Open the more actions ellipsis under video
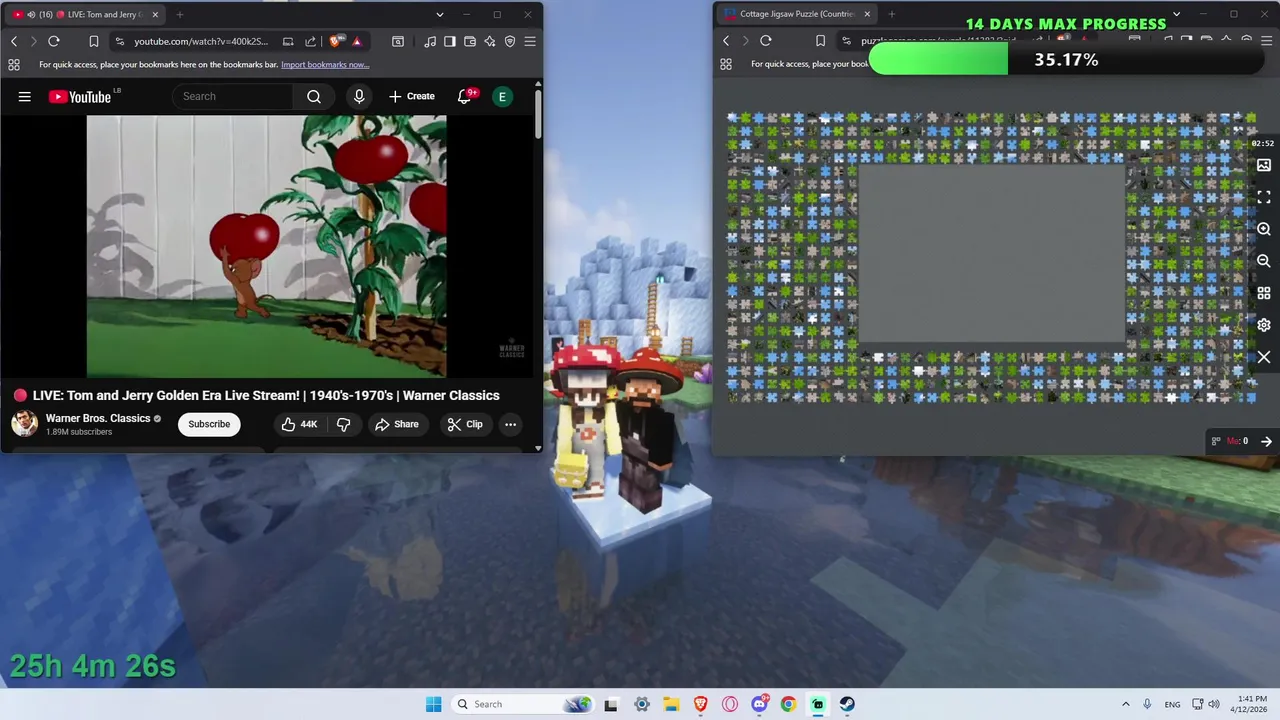This screenshot has height=720, width=1280. 510,424
